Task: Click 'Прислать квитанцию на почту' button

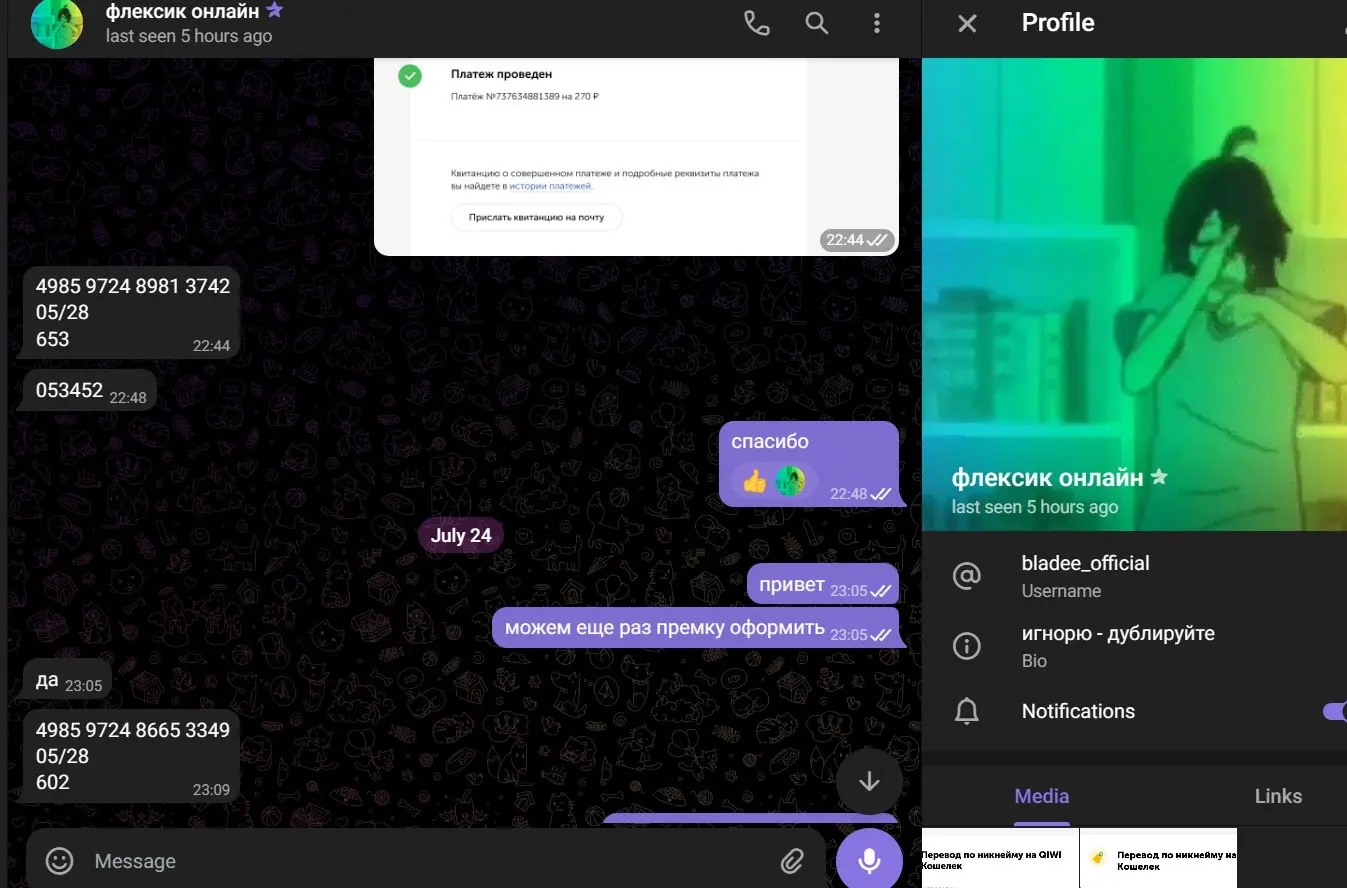Action: pos(536,217)
